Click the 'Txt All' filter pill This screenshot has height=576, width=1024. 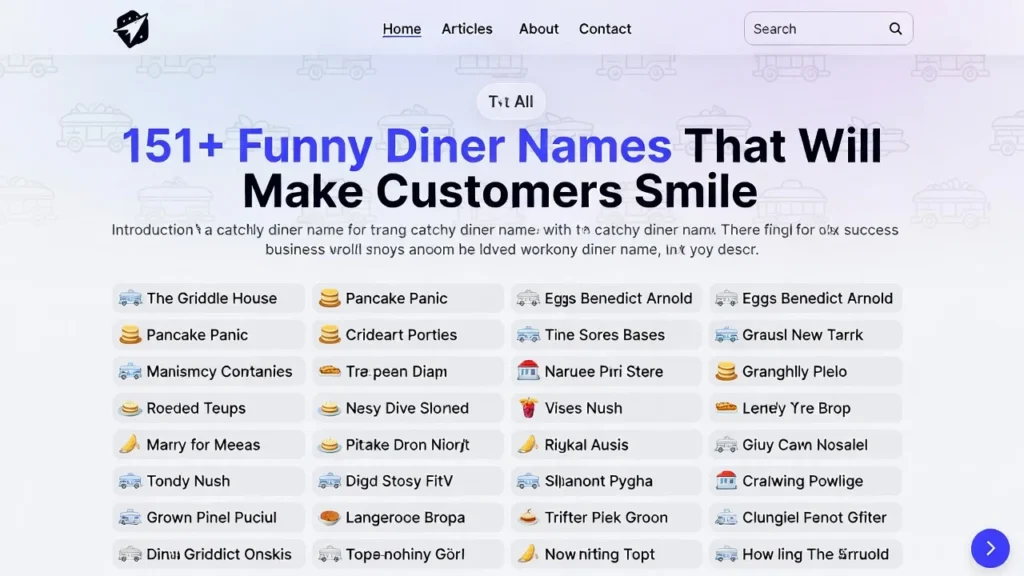pyautogui.click(x=510, y=101)
